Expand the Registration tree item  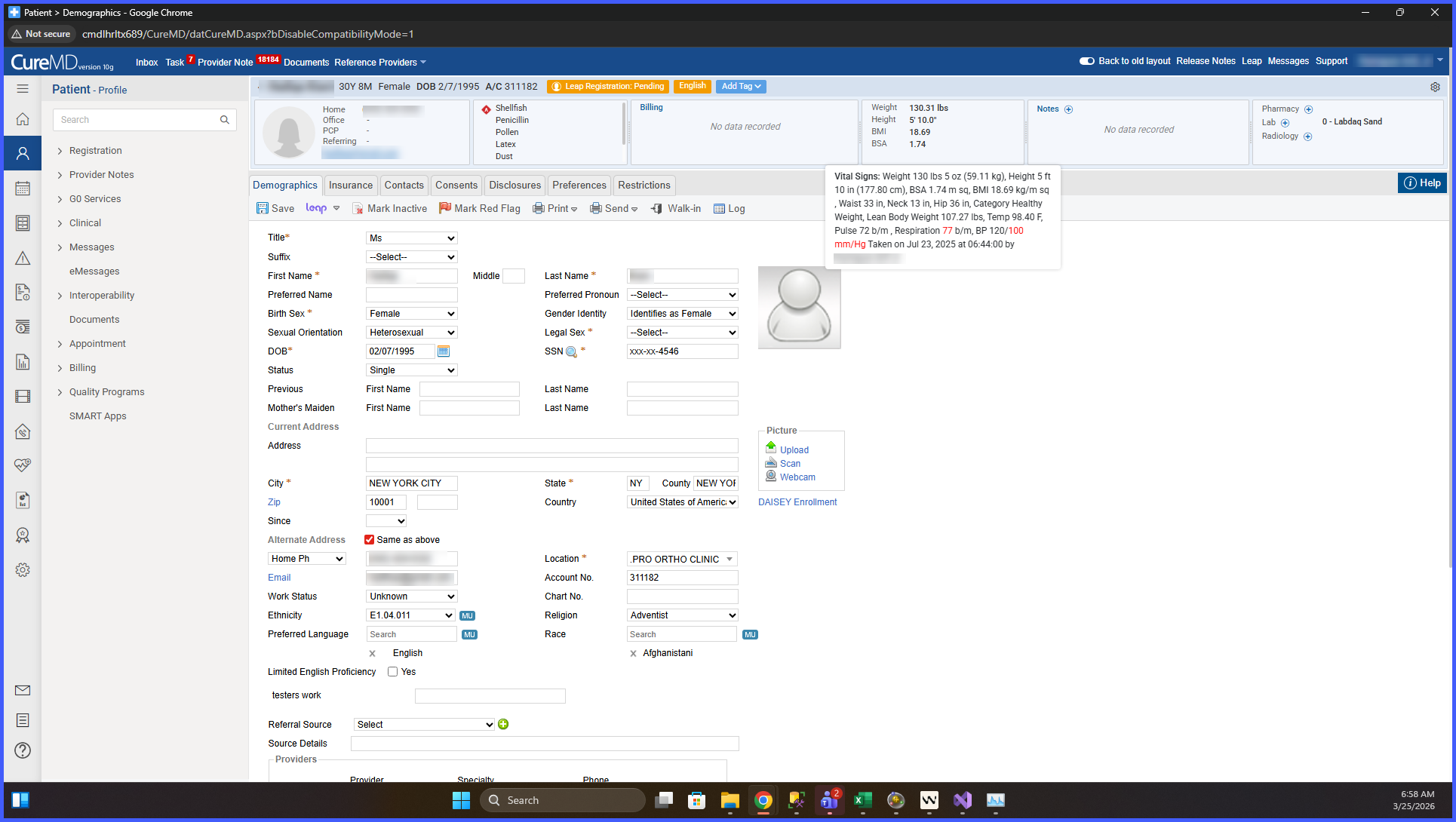tap(60, 151)
